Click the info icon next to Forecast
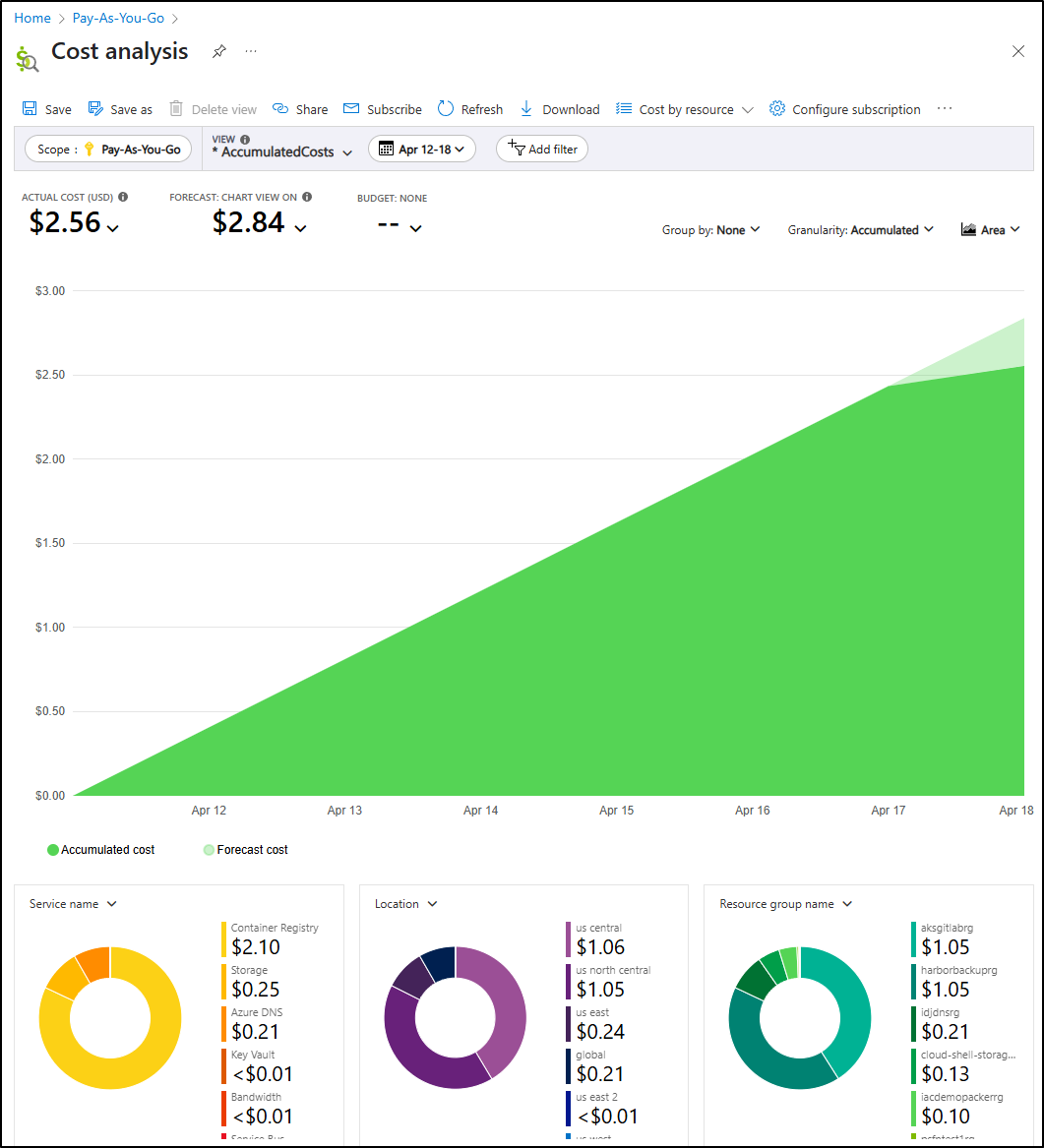Screen dimensions: 1044x1148 (x=307, y=197)
